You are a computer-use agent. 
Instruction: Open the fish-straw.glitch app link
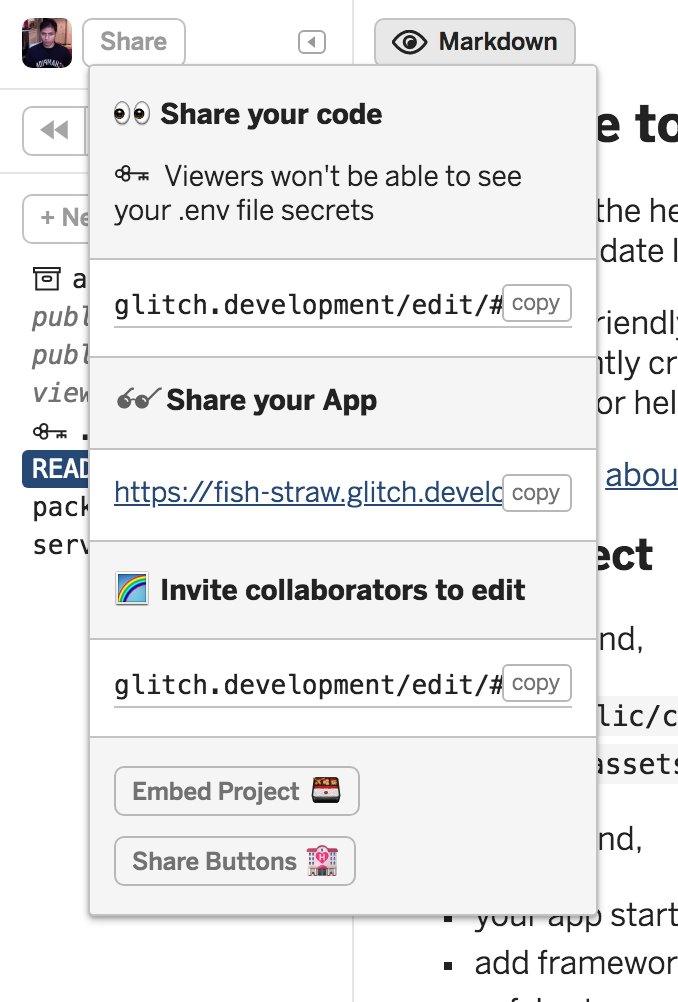[x=307, y=493]
